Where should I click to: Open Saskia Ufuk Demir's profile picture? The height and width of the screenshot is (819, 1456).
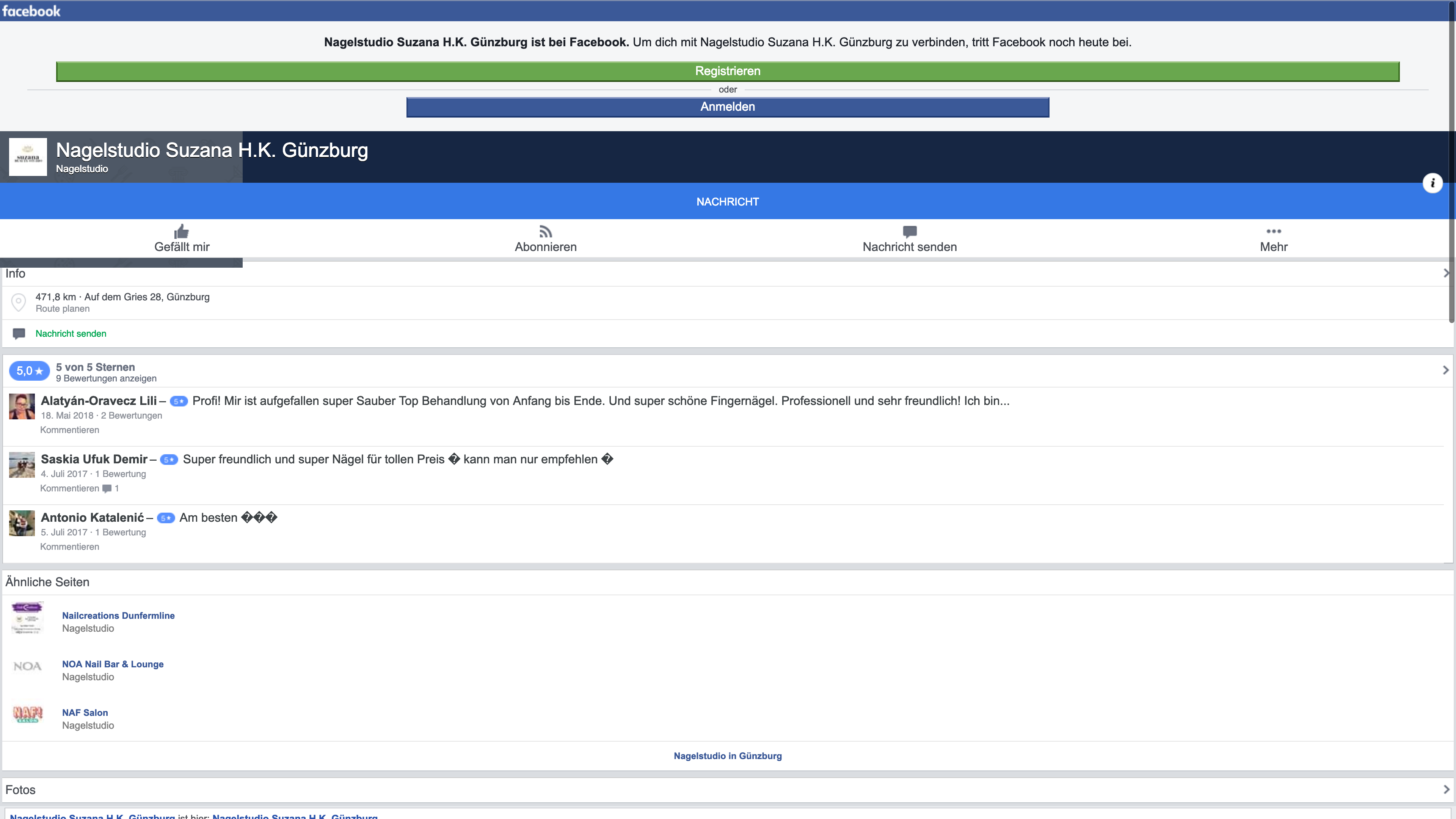tap(22, 464)
